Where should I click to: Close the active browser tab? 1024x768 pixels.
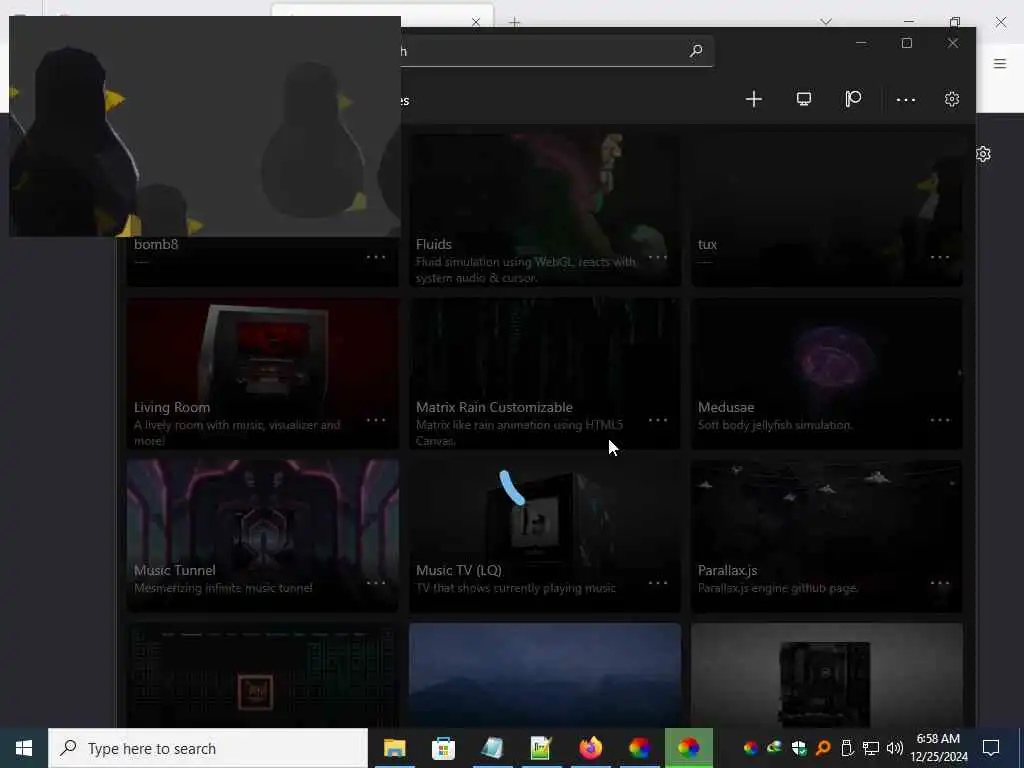click(475, 22)
